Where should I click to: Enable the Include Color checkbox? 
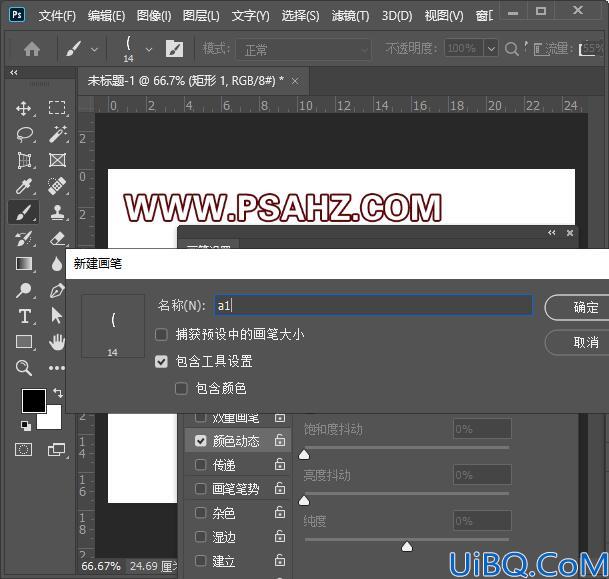tap(181, 388)
